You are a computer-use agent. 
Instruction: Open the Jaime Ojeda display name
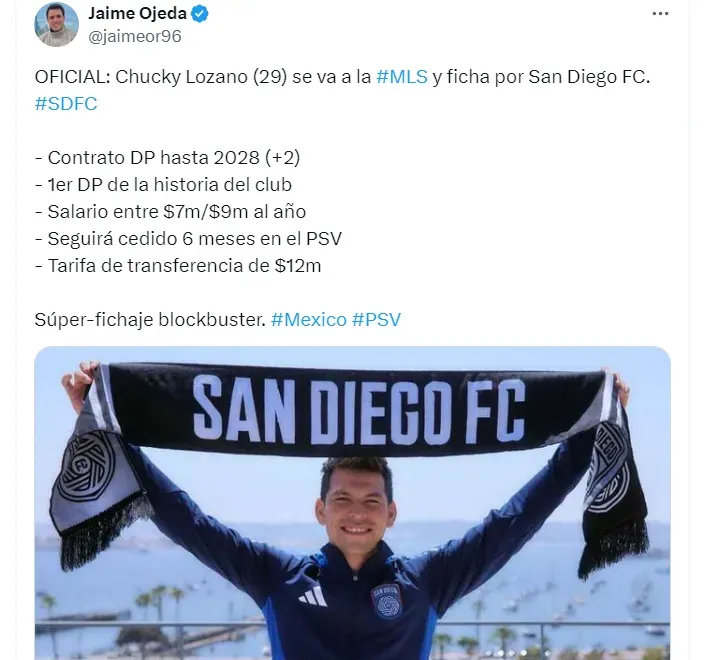137,13
